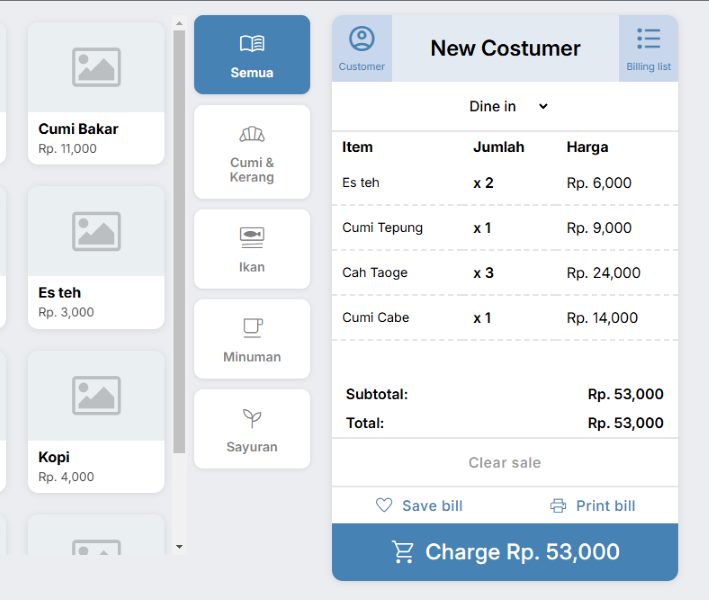The width and height of the screenshot is (709, 600).
Task: Click the croissant icon for Cumi & Kerang
Action: pyautogui.click(x=252, y=134)
